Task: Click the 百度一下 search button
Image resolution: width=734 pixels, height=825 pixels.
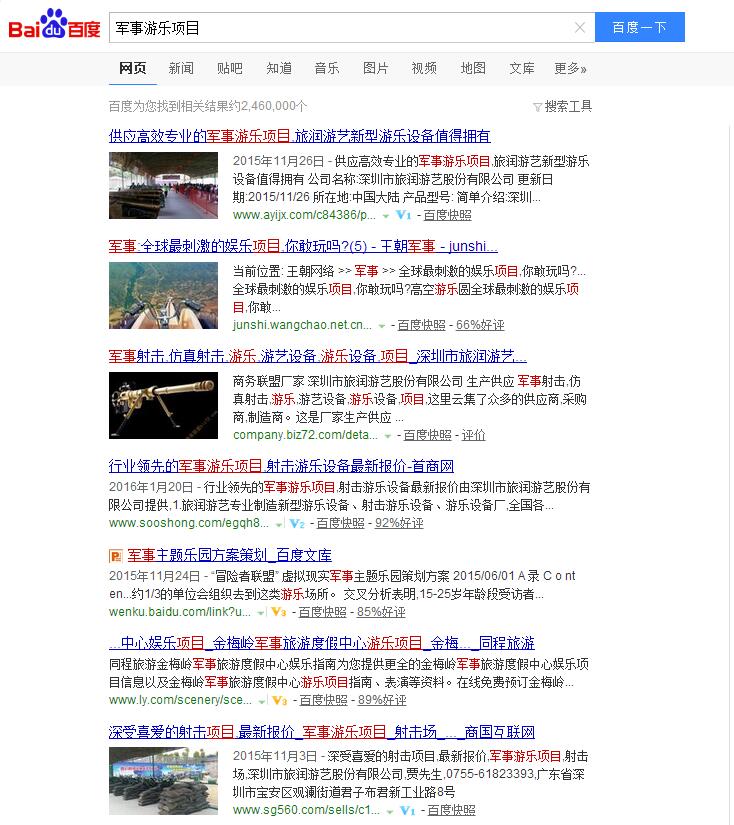Action: 639,27
